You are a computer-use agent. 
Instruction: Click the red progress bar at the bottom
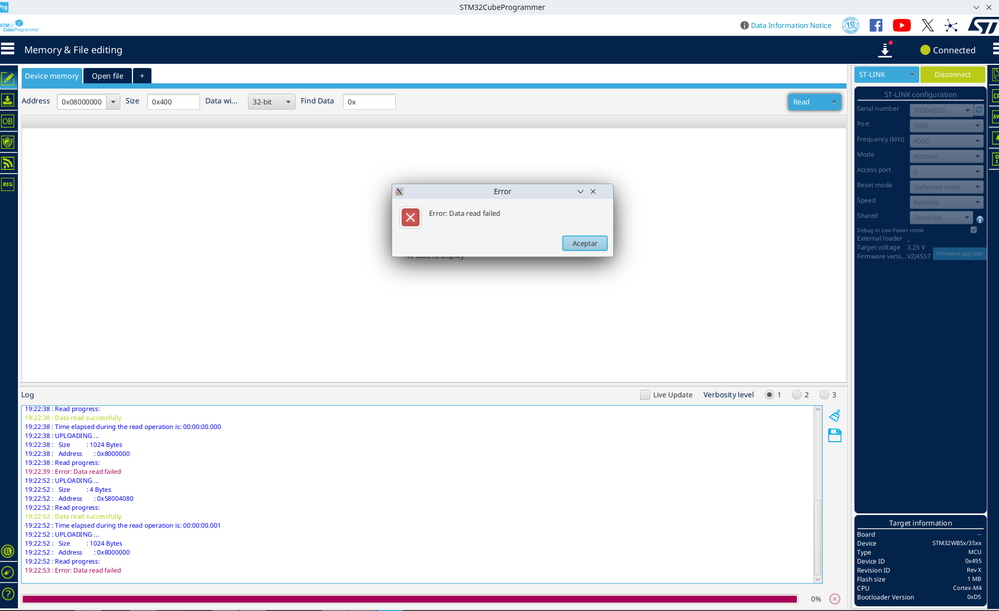pyautogui.click(x=410, y=599)
